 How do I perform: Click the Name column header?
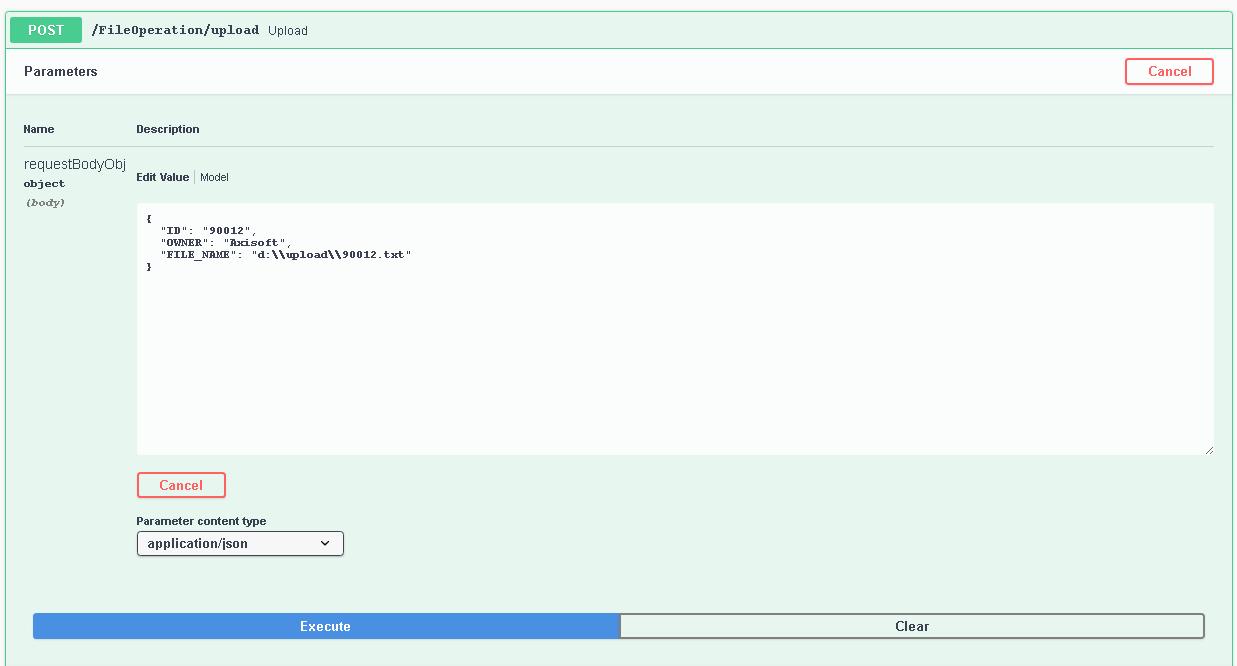[39, 129]
